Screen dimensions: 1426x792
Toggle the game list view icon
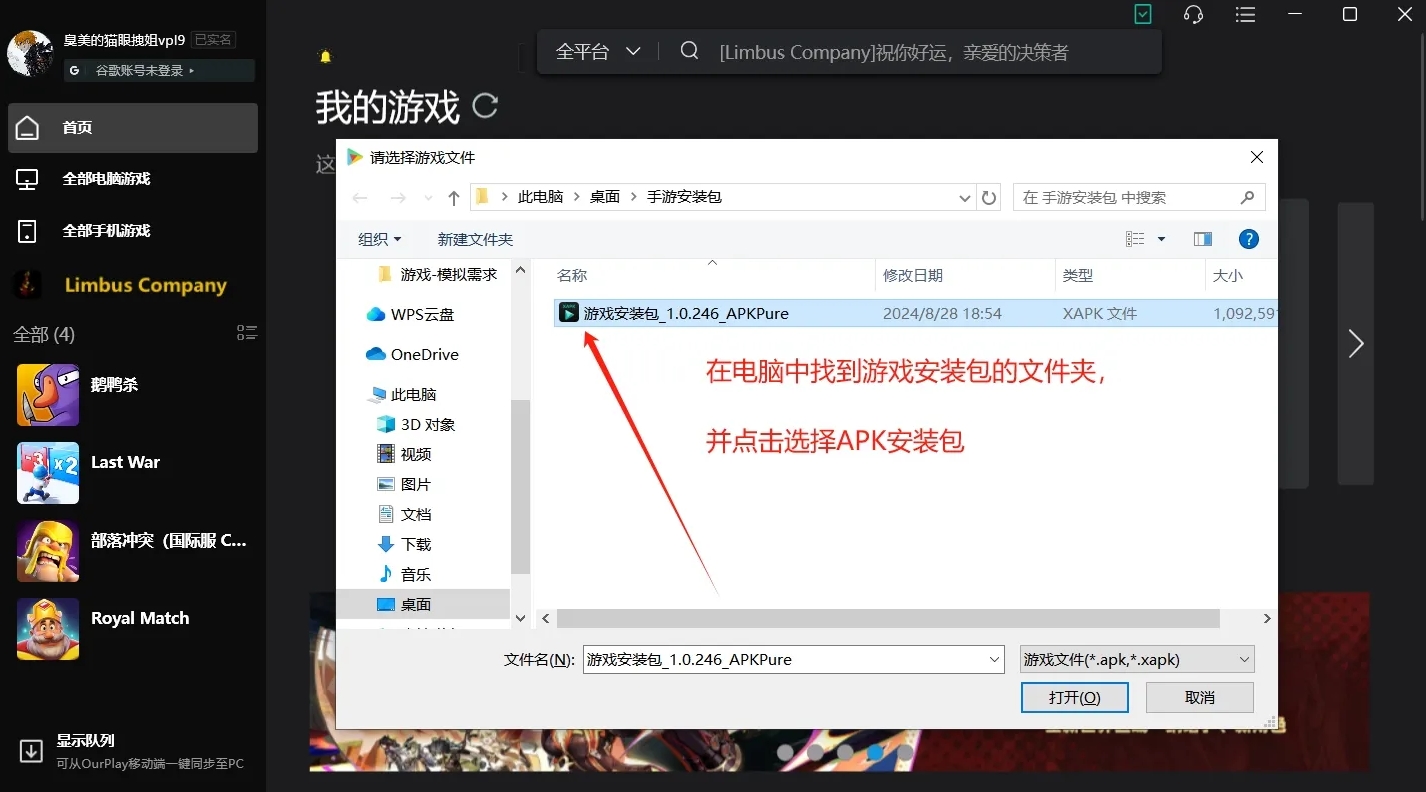tap(247, 333)
